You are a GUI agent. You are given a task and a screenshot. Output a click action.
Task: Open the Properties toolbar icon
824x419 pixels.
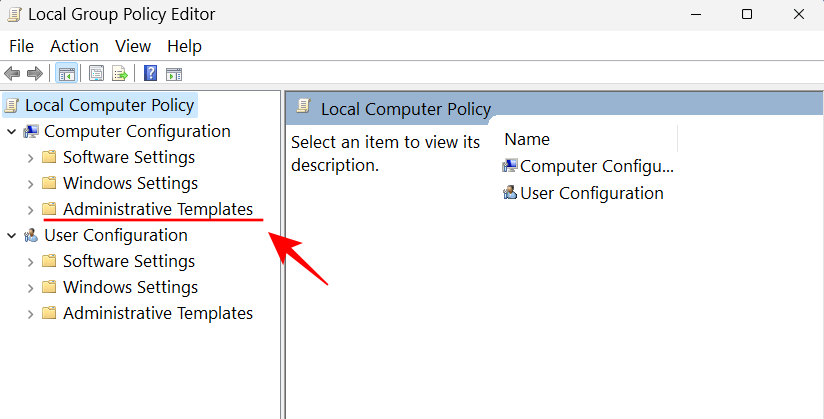(97, 73)
